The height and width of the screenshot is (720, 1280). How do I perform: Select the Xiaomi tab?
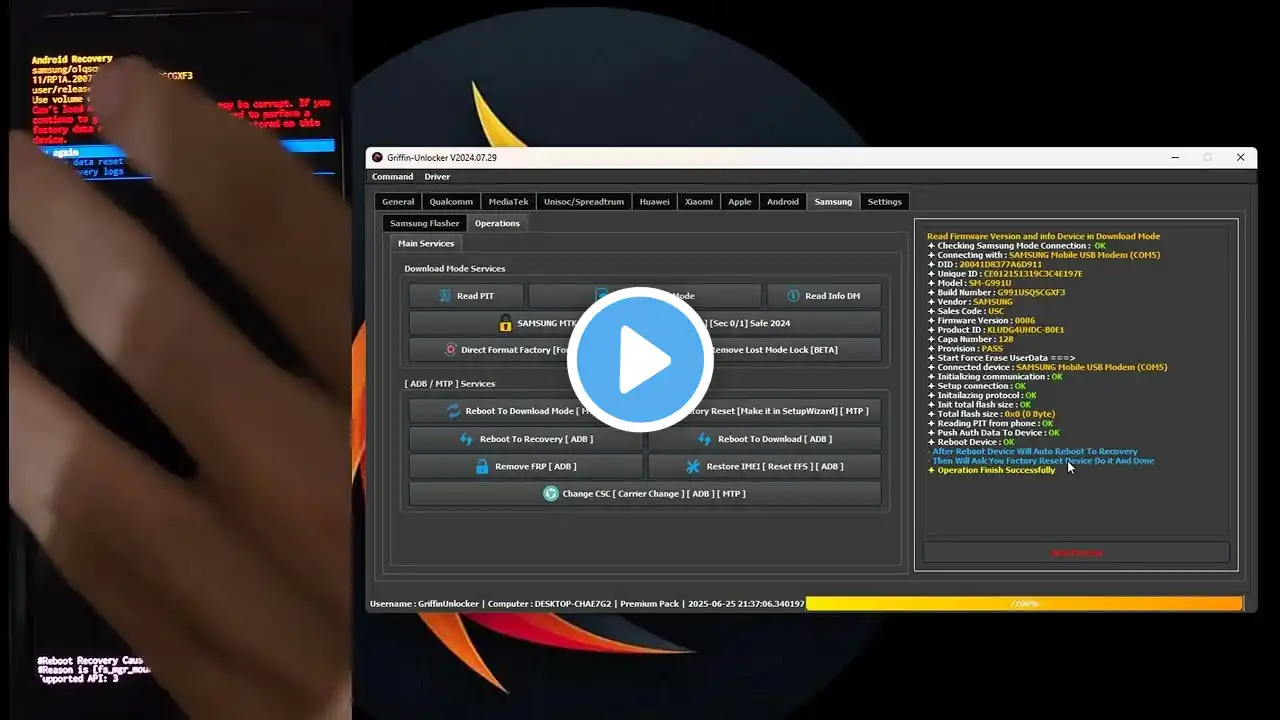[699, 202]
